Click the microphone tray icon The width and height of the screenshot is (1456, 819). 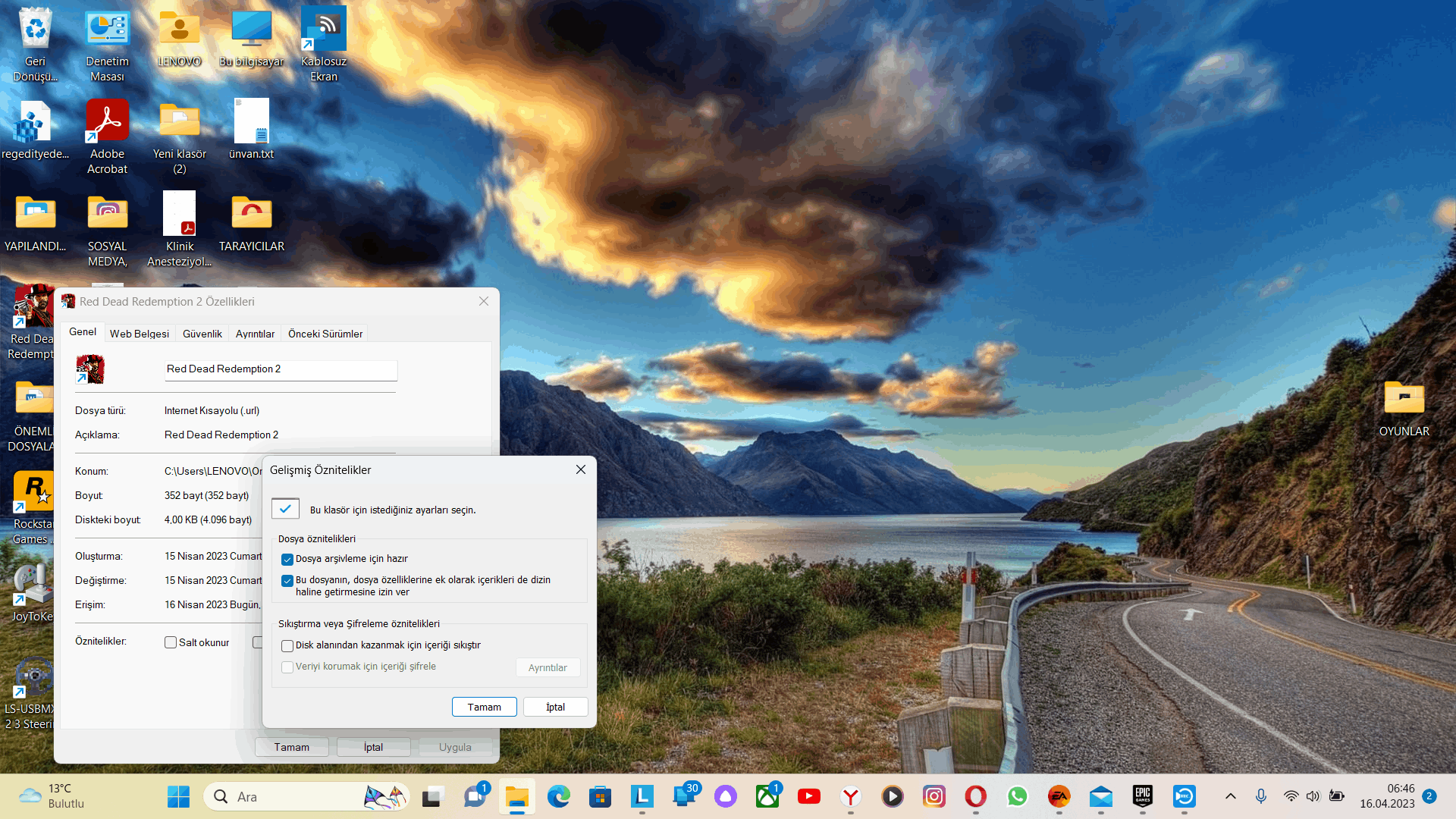point(1260,796)
